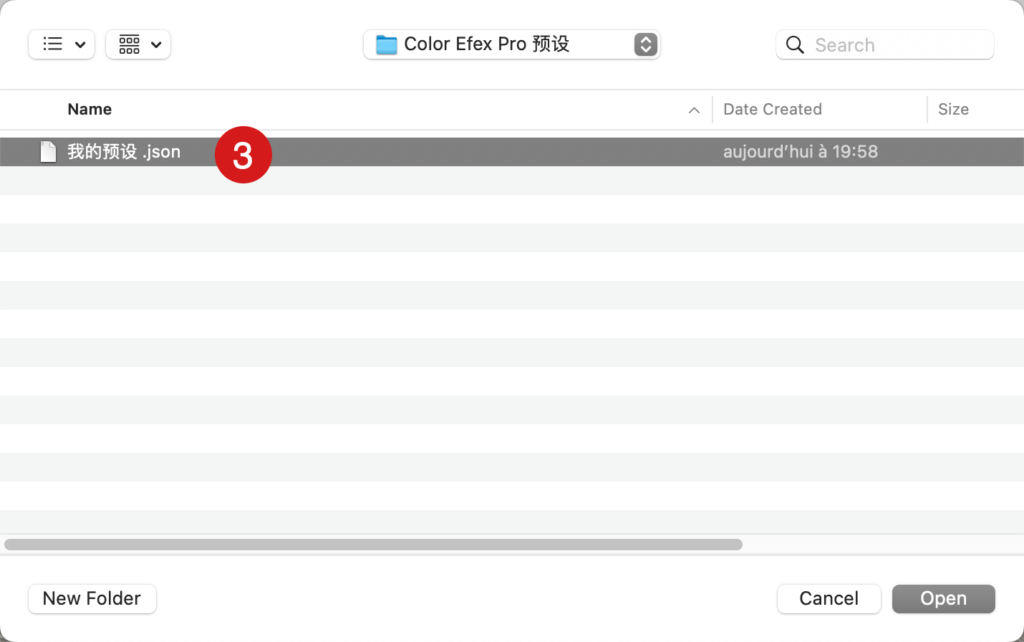Click the Cancel button
This screenshot has width=1024, height=642.
pyautogui.click(x=829, y=598)
